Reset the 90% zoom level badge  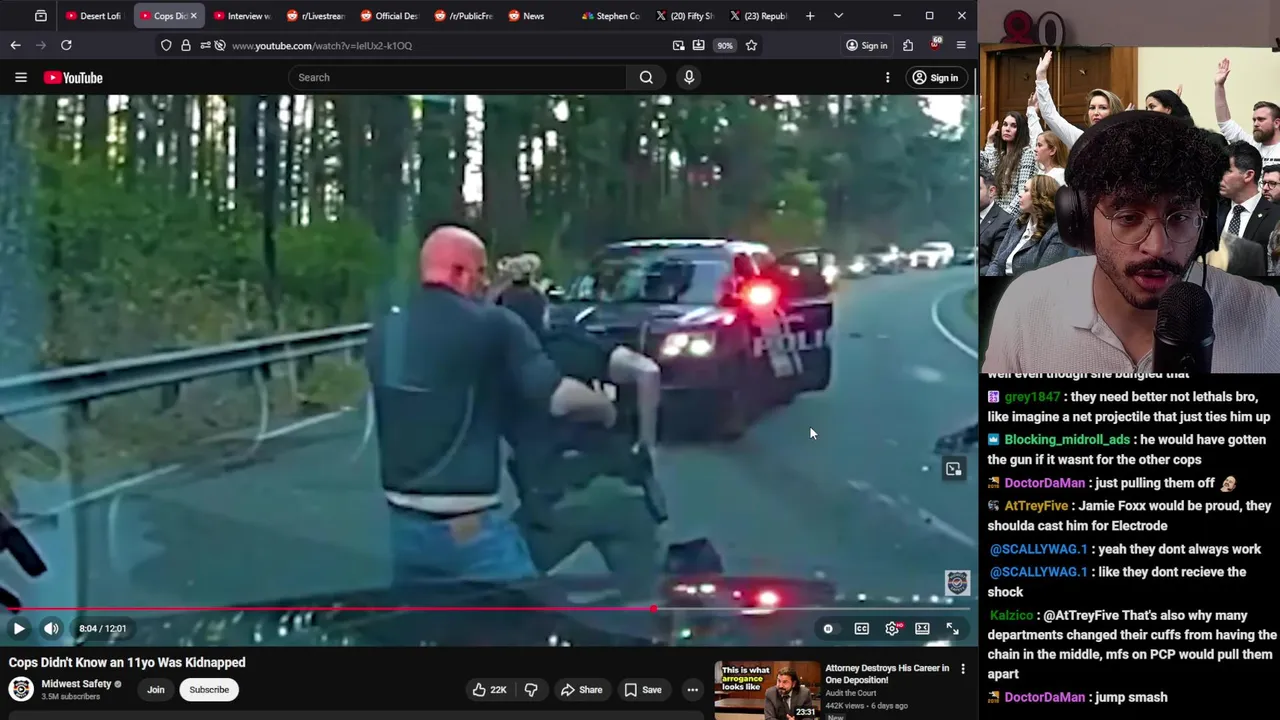pyautogui.click(x=725, y=45)
